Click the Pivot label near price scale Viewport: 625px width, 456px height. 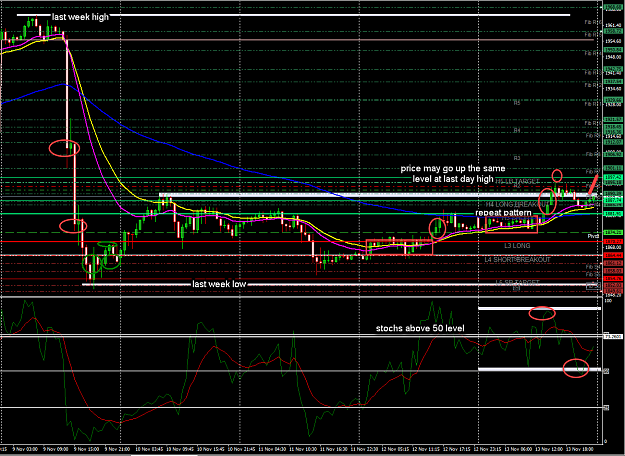pyautogui.click(x=594, y=236)
